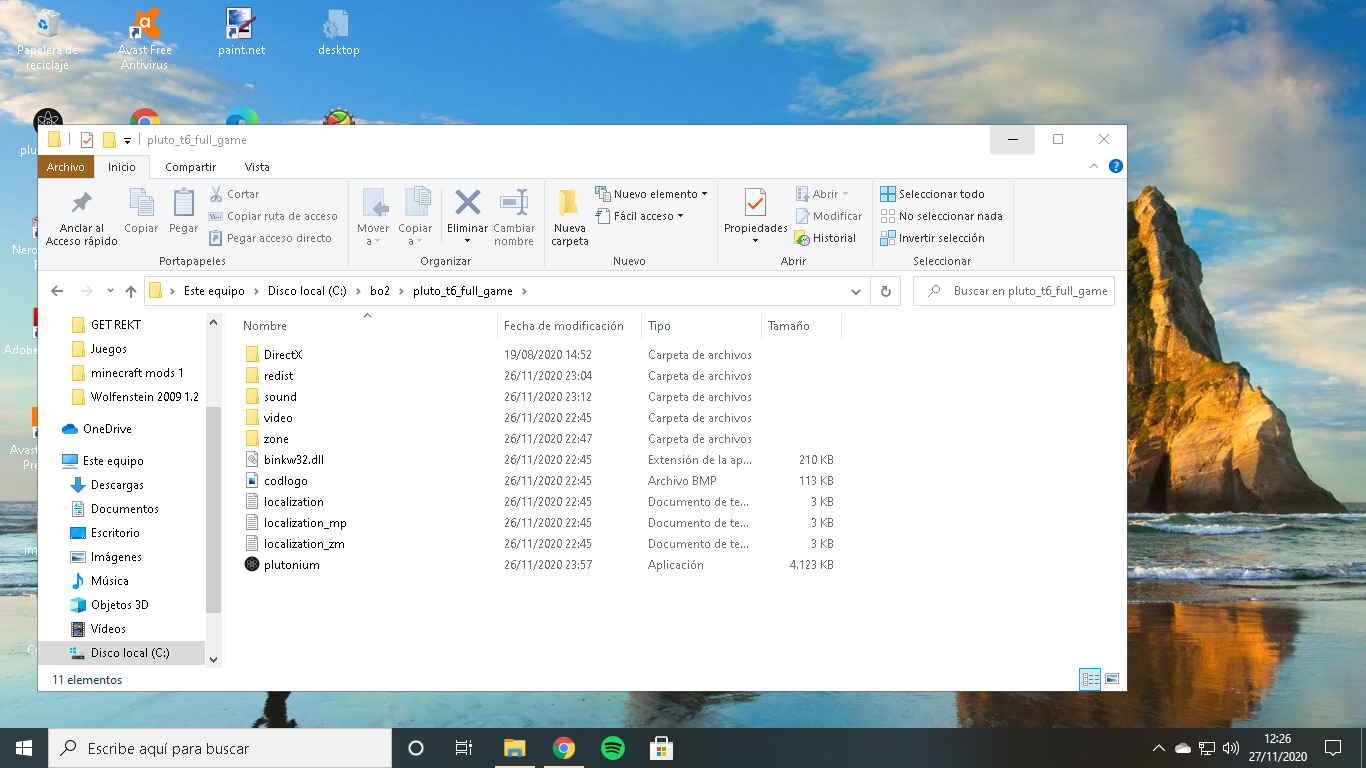Click No seleccionar nada

(x=941, y=216)
